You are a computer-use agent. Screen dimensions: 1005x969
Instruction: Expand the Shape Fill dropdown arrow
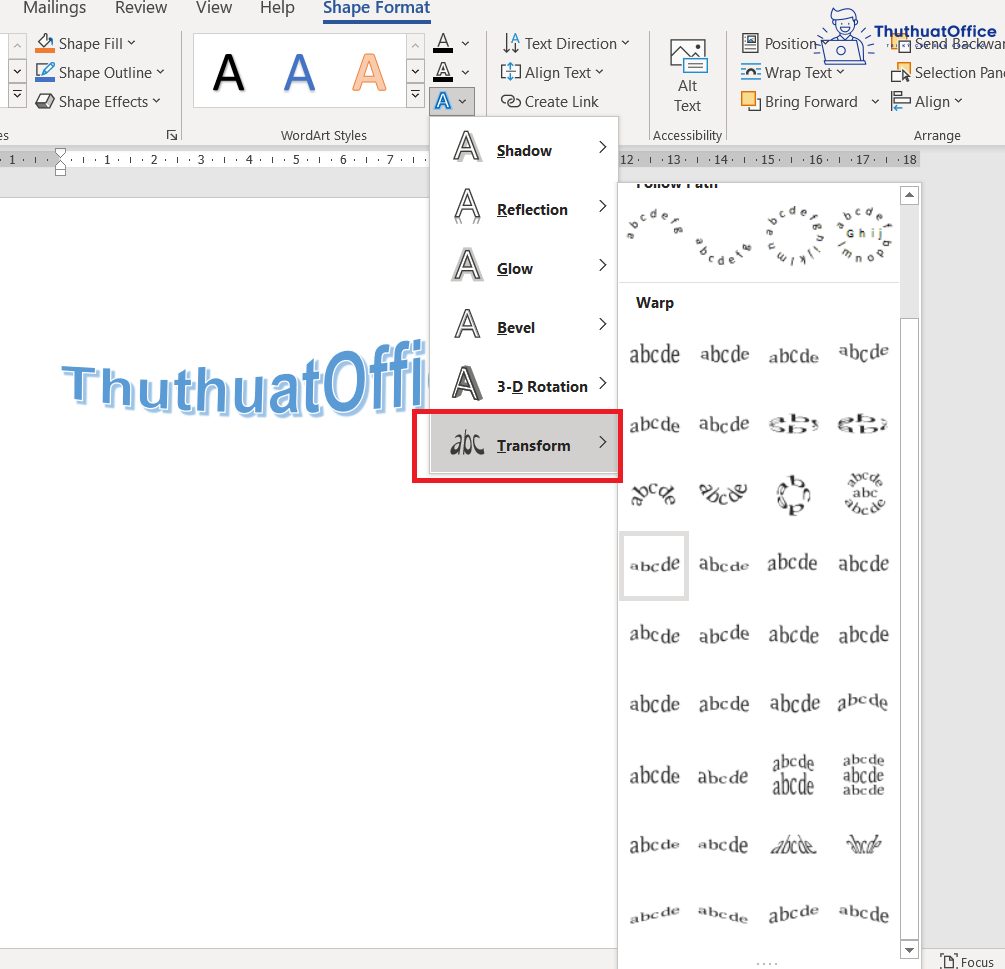pos(131,43)
